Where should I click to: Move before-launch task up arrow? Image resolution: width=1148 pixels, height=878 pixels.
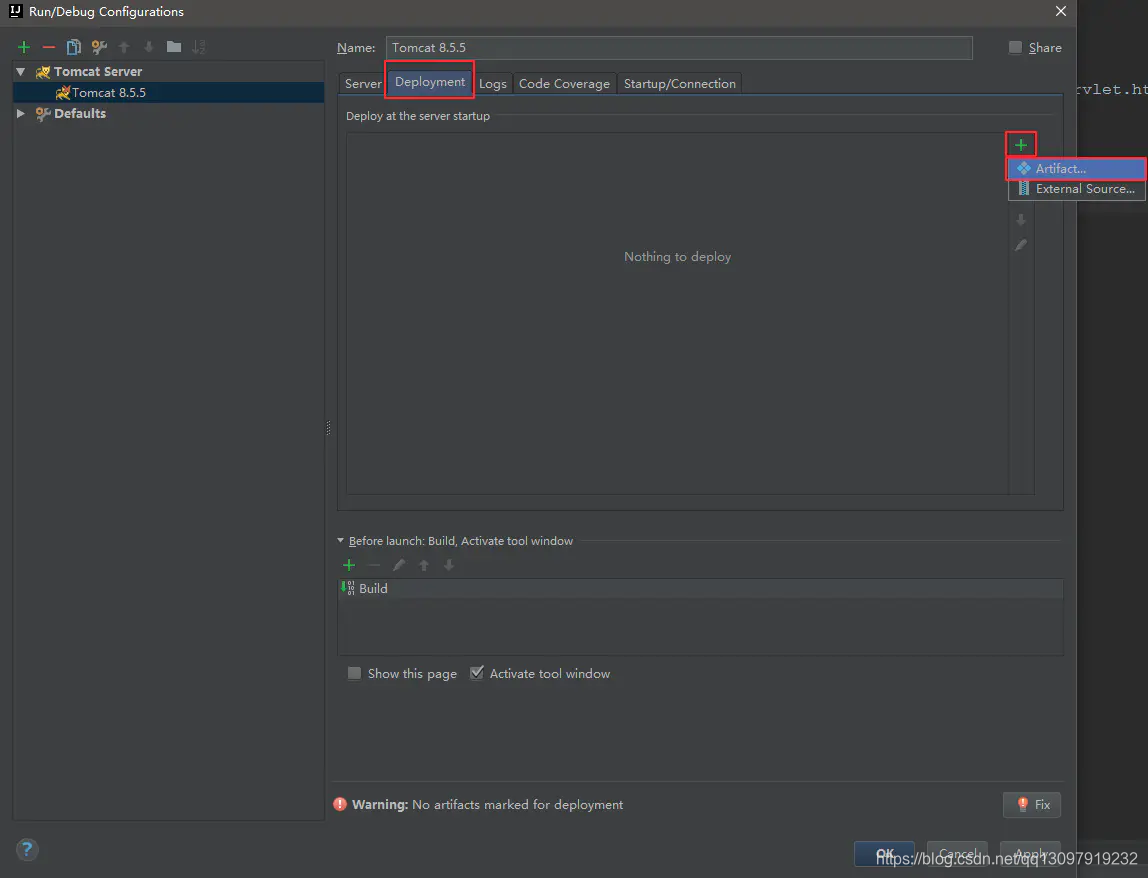tap(424, 565)
